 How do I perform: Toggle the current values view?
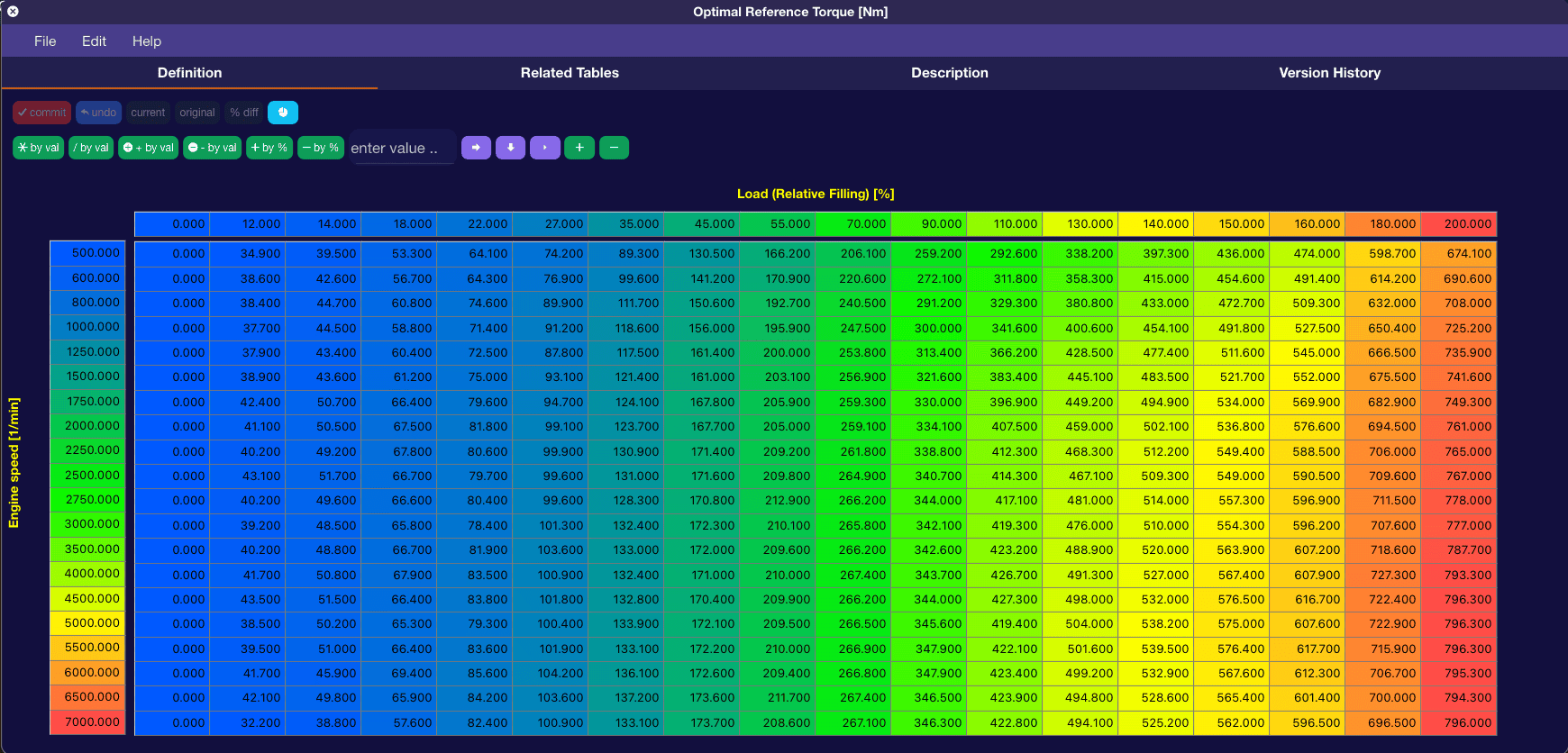148,113
